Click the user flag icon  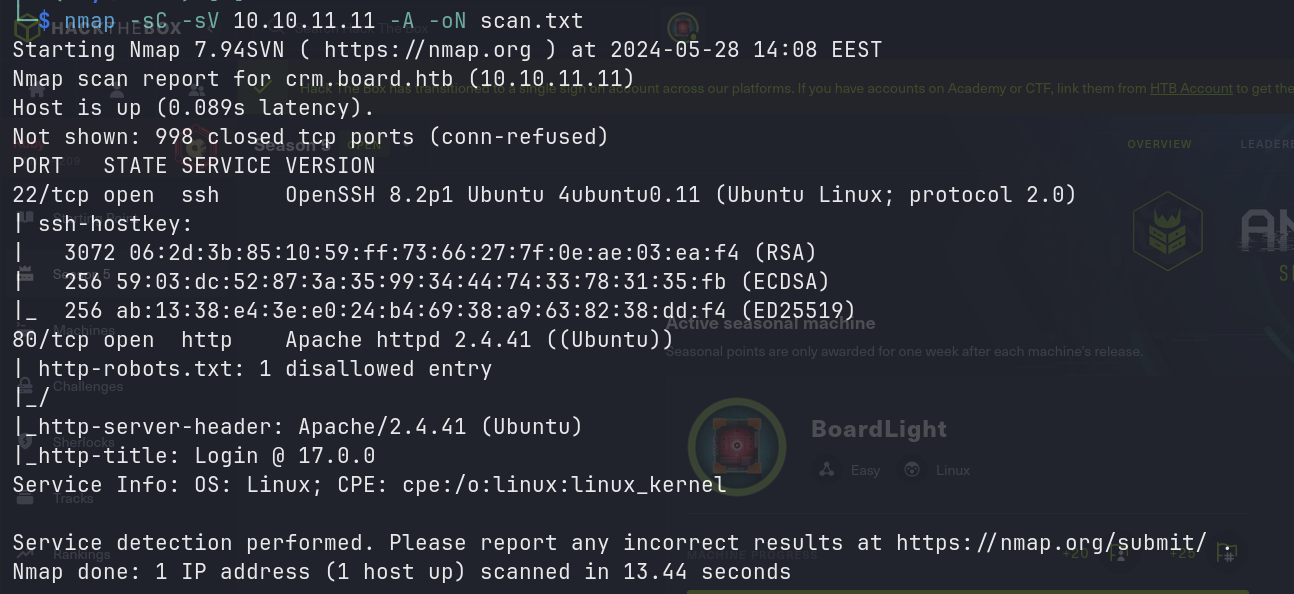pos(1119,553)
